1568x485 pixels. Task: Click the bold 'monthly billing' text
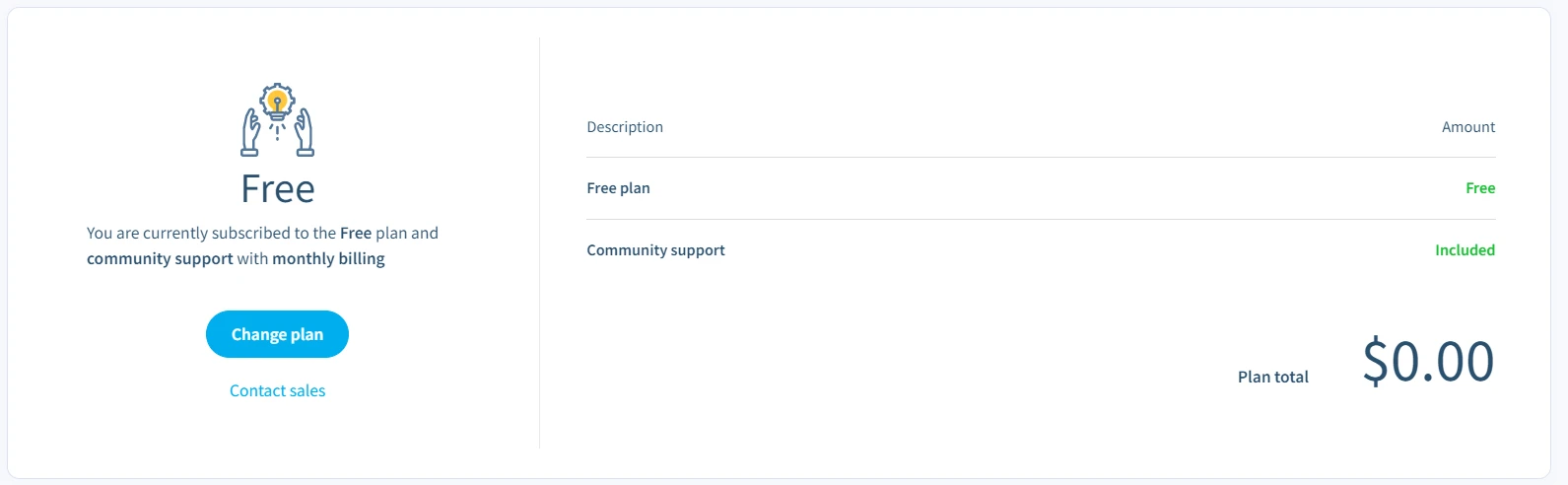[x=328, y=259]
